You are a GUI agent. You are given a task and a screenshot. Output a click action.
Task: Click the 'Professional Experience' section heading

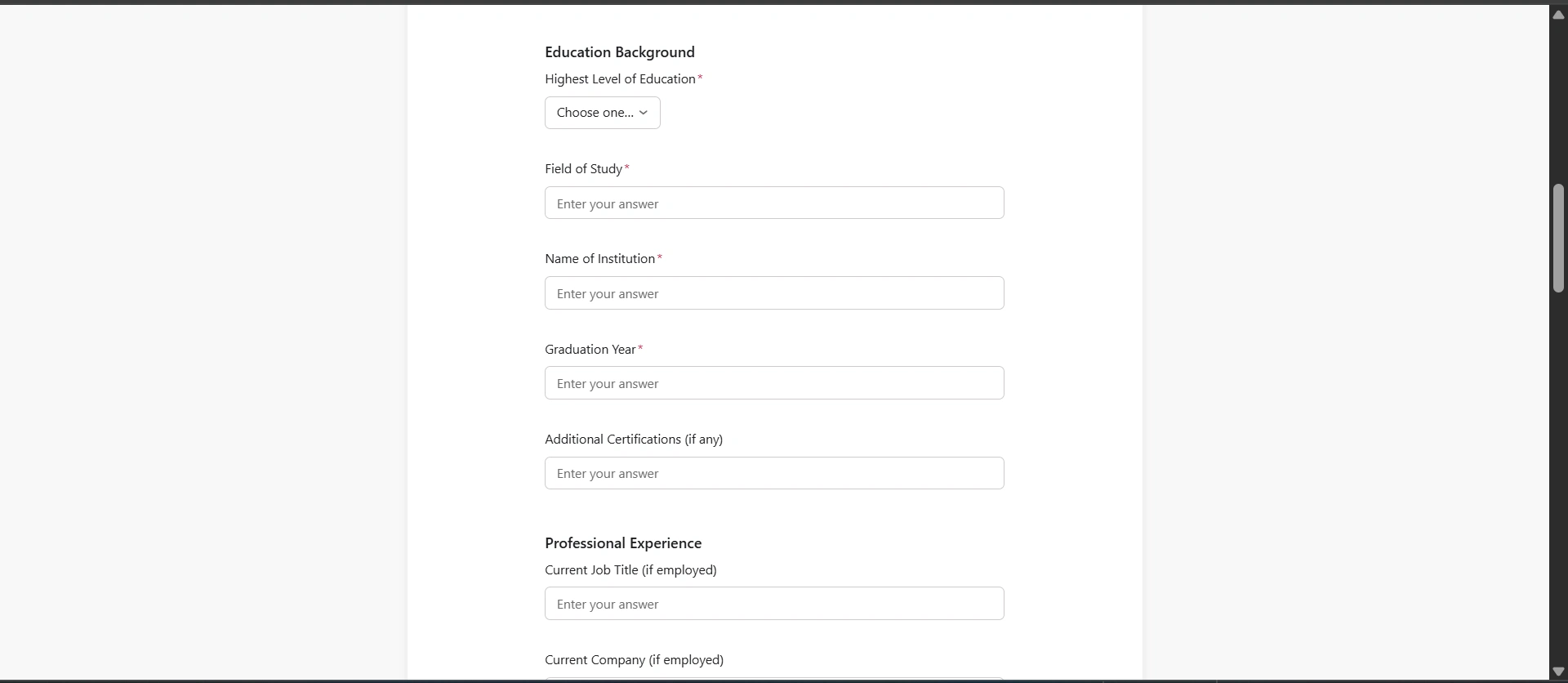click(x=622, y=543)
